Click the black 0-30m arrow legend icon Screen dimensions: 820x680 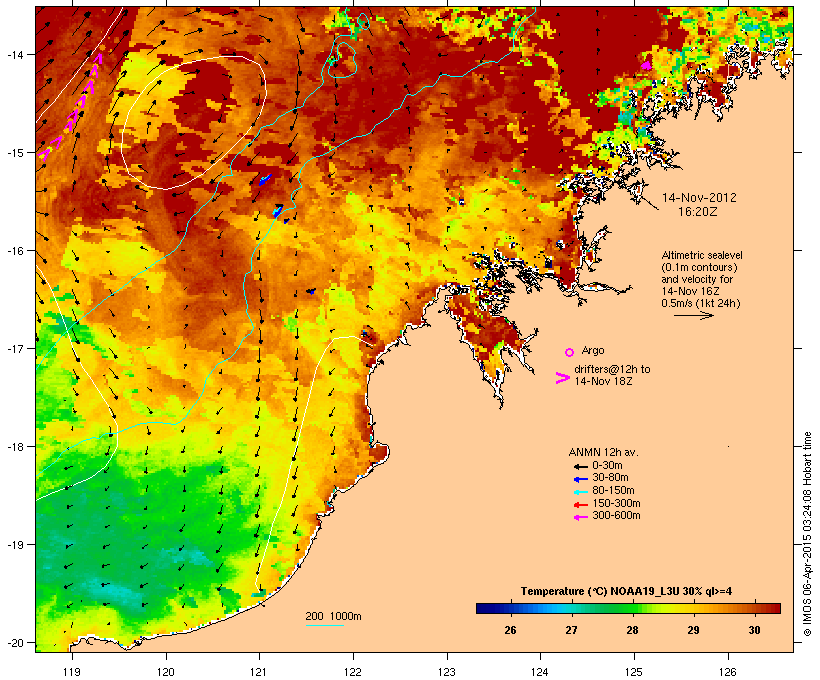pyautogui.click(x=580, y=467)
